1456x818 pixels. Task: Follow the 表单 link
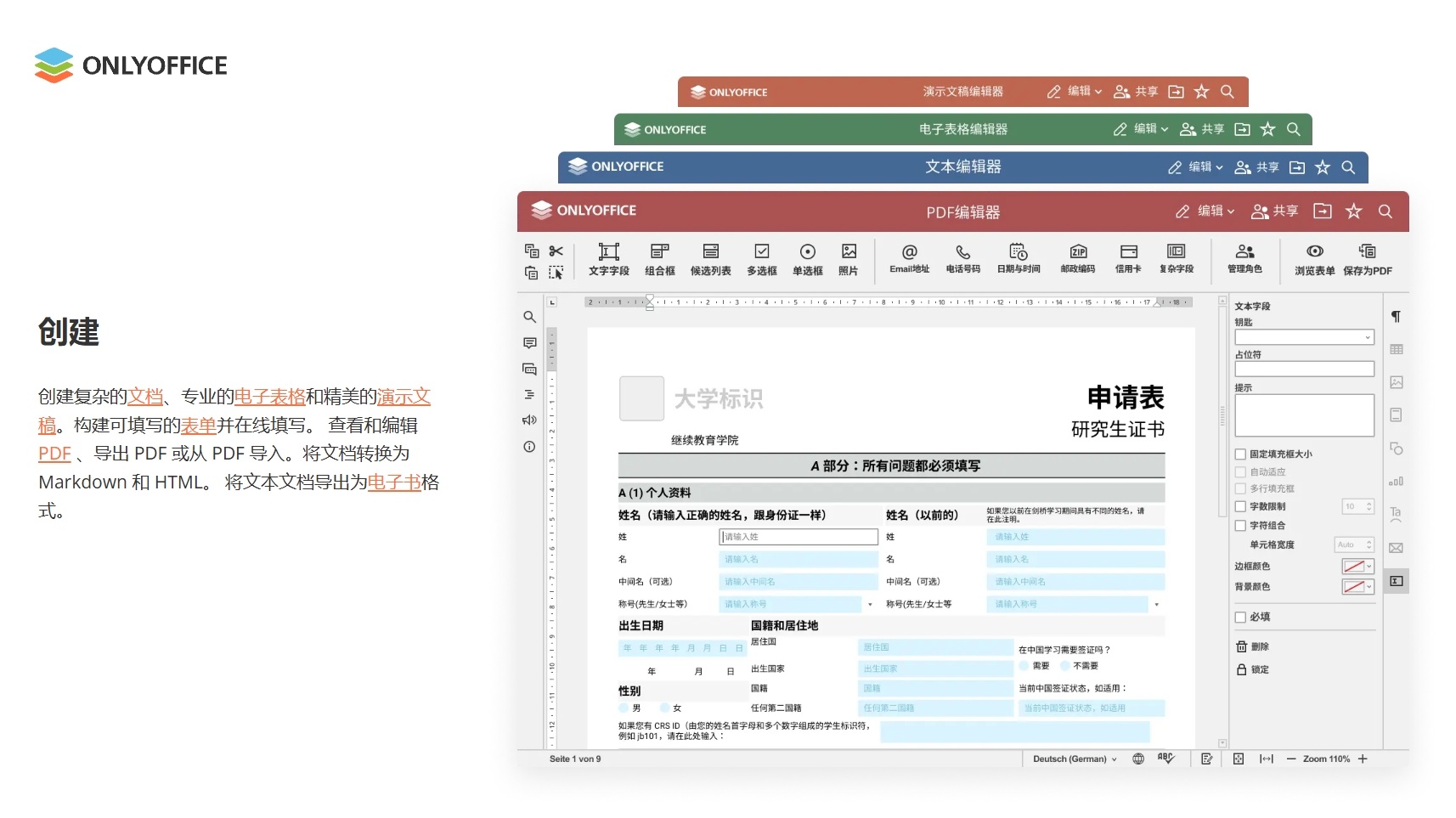pos(198,426)
